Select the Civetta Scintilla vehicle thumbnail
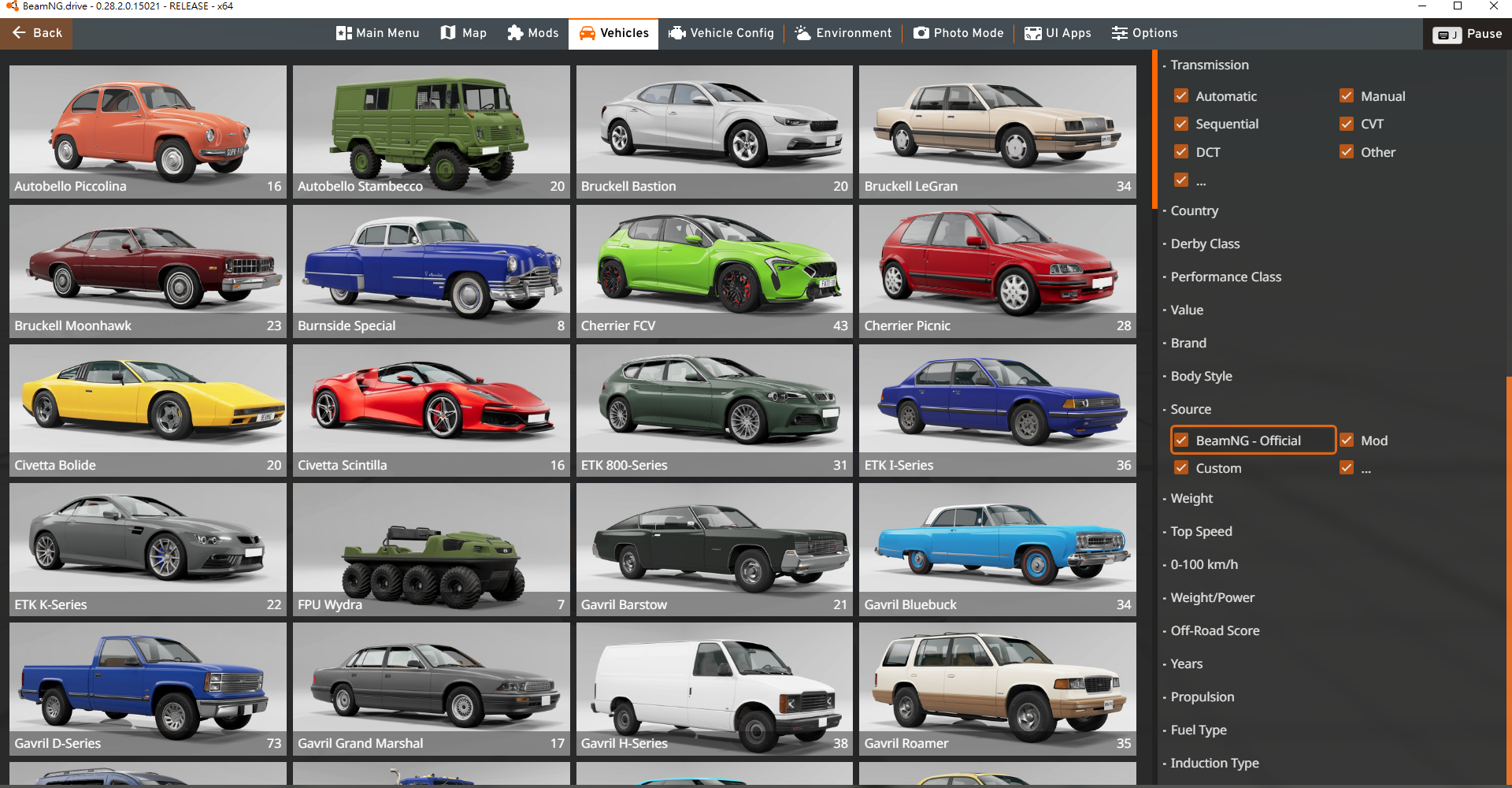Screen dimensions: 1512x788 [432, 411]
